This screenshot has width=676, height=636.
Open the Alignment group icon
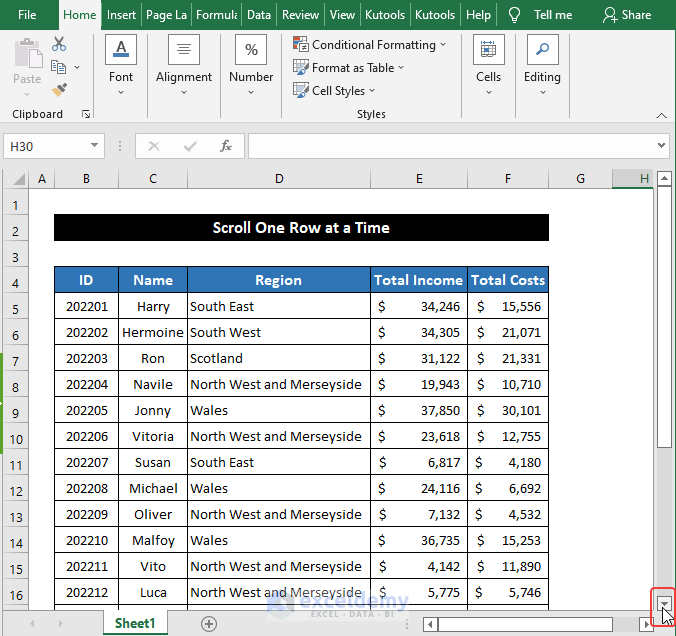pyautogui.click(x=184, y=50)
